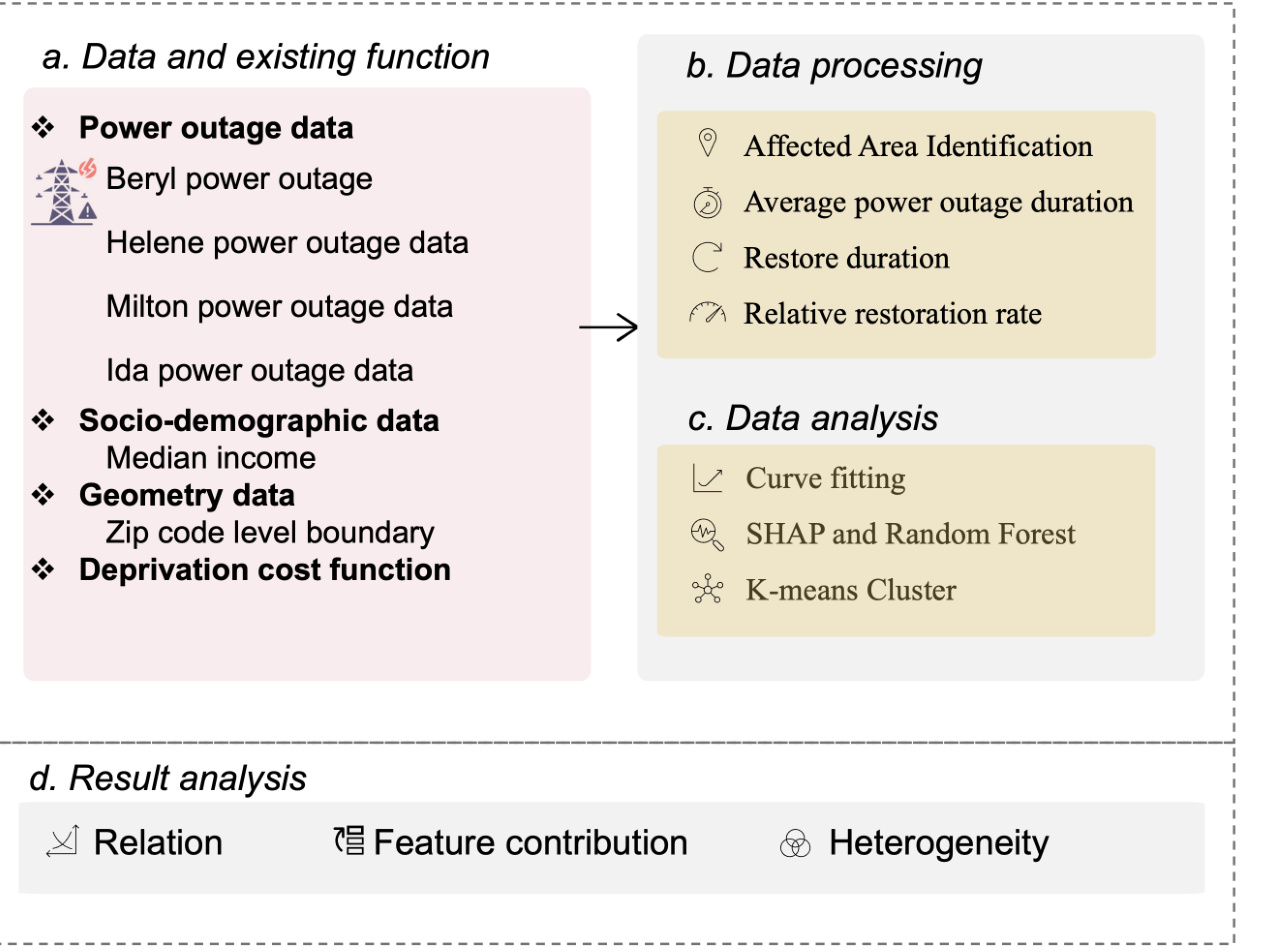This screenshot has height=951, width=1266.
Task: Click the Heterogeneity overlapping circles icon
Action: pyautogui.click(x=794, y=844)
